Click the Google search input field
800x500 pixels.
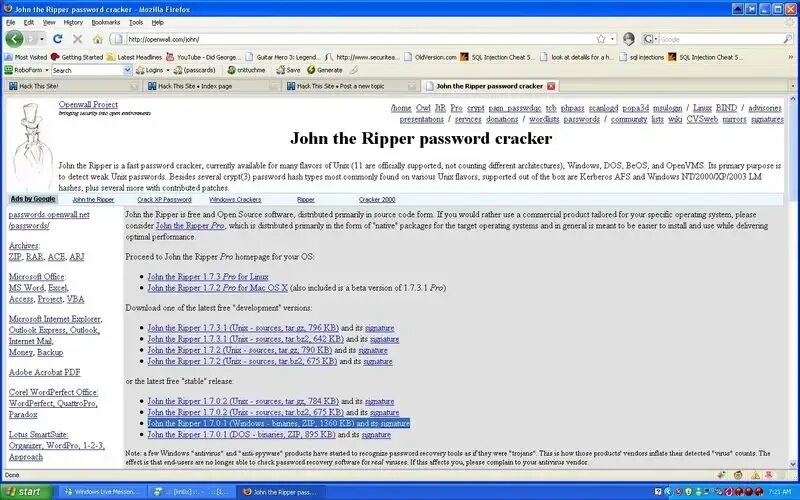(720, 39)
